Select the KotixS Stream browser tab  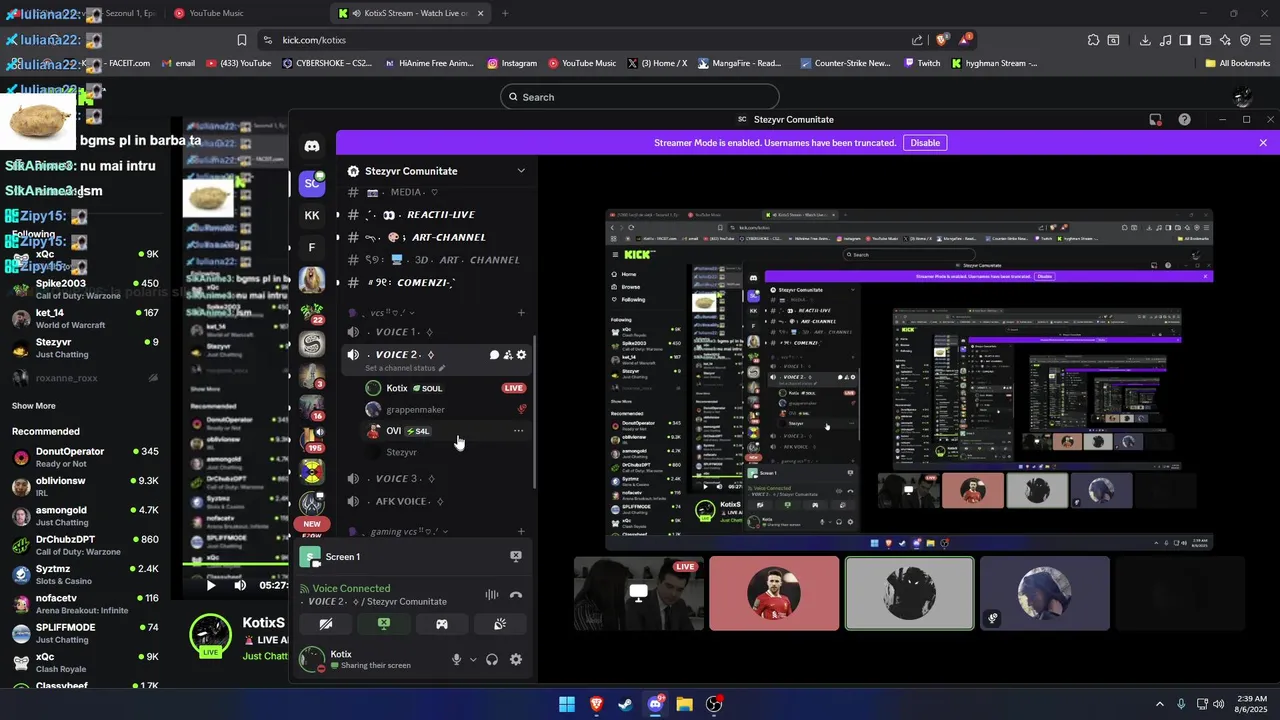coord(411,13)
